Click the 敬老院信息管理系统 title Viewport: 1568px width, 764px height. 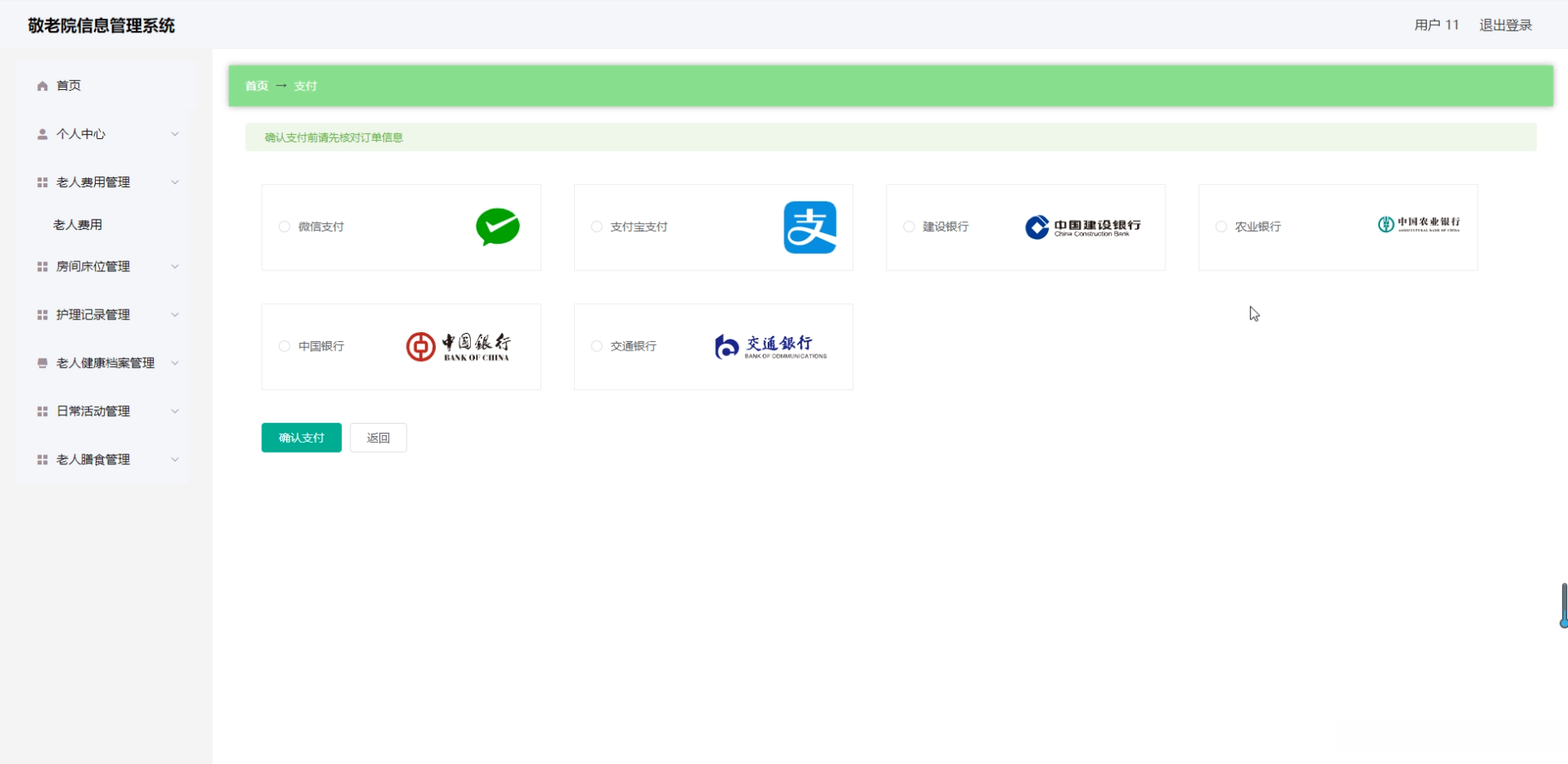(x=101, y=26)
